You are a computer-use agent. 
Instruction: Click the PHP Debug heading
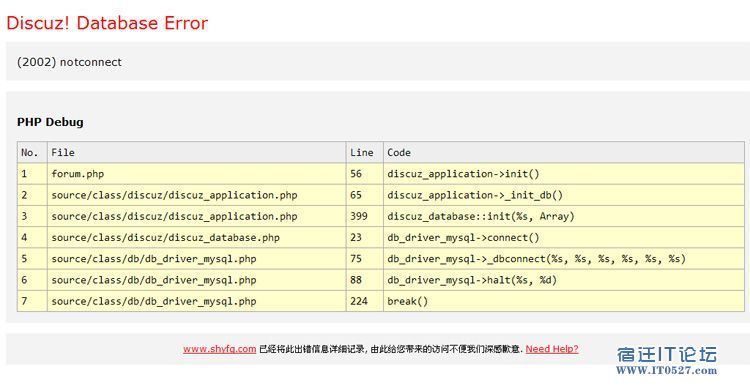pyautogui.click(x=50, y=122)
